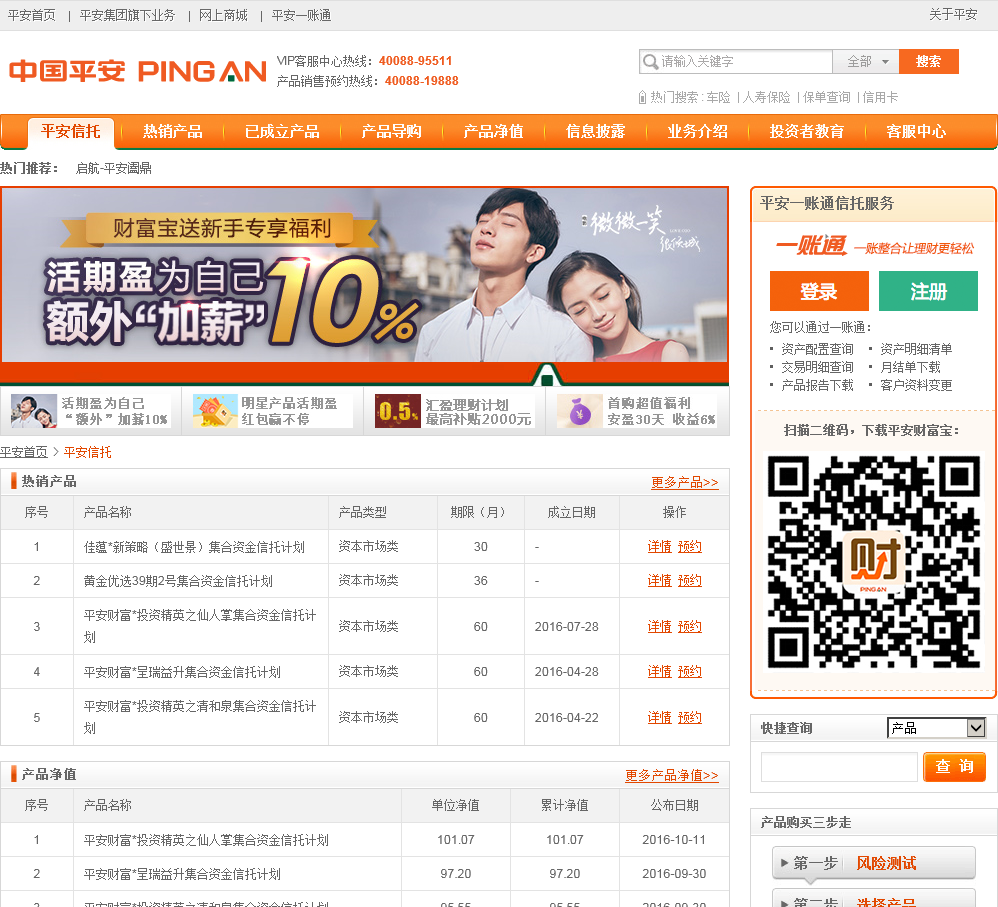The width and height of the screenshot is (998, 907).
Task: Open 明星产品活期盈 promo thumbnail
Action: pos(272,411)
